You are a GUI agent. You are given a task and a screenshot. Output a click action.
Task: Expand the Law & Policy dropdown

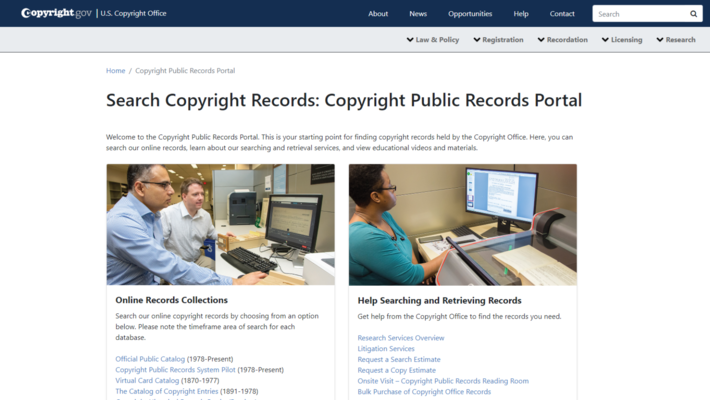(433, 40)
